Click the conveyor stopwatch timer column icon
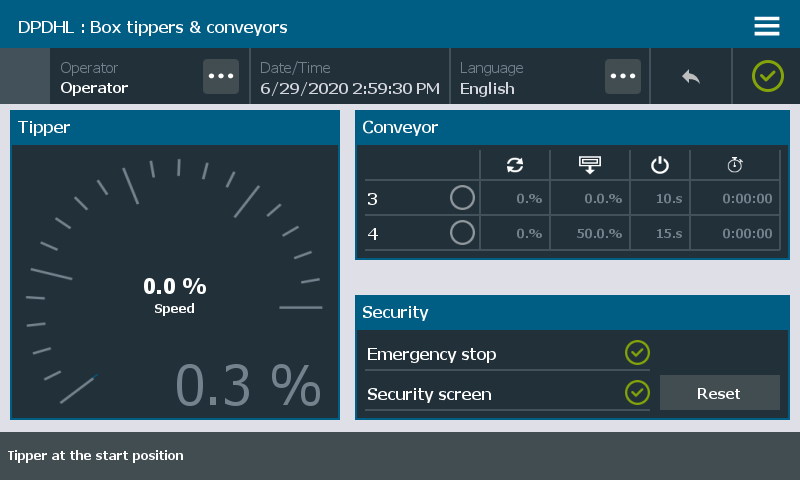Image resolution: width=800 pixels, height=480 pixels. [735, 165]
